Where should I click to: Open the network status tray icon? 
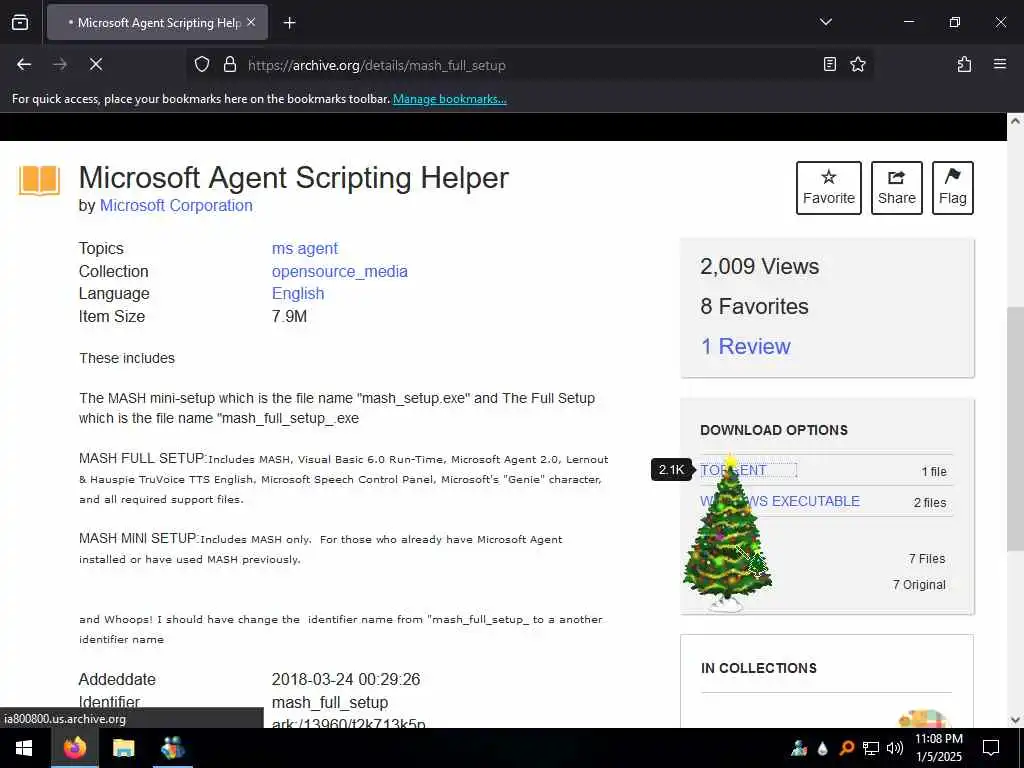pyautogui.click(x=871, y=748)
